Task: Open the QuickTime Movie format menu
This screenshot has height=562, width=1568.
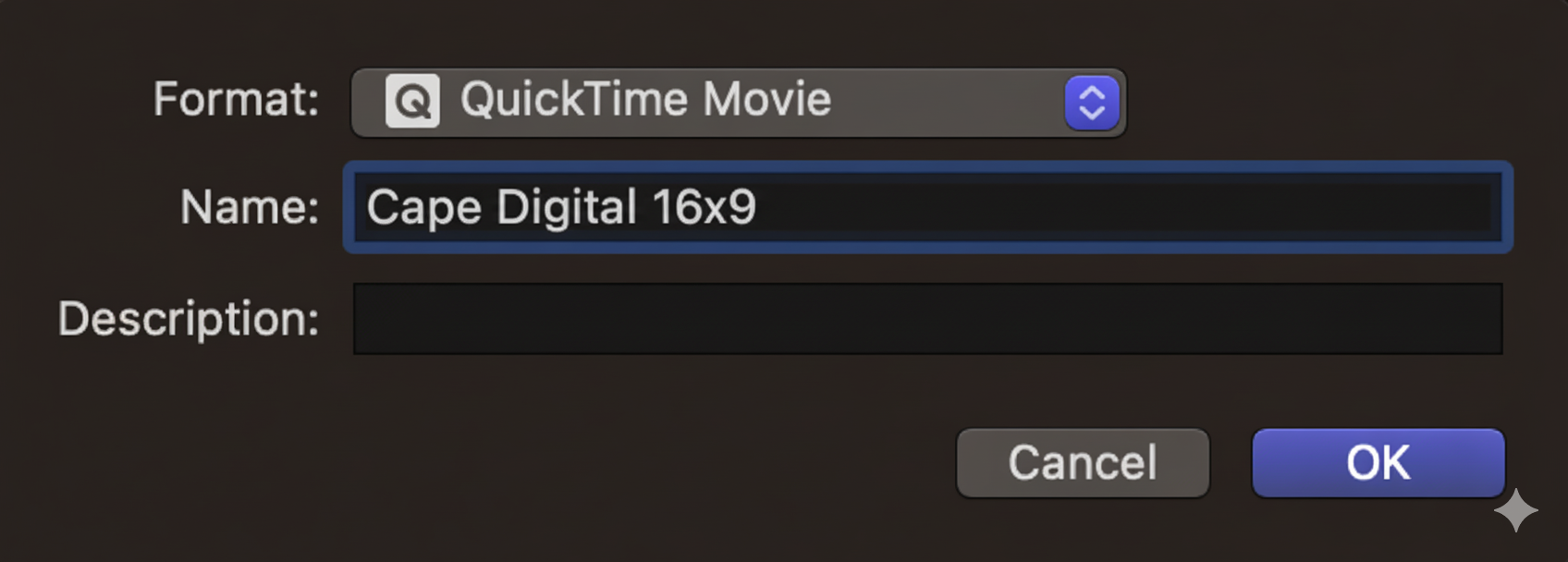Action: coord(738,103)
